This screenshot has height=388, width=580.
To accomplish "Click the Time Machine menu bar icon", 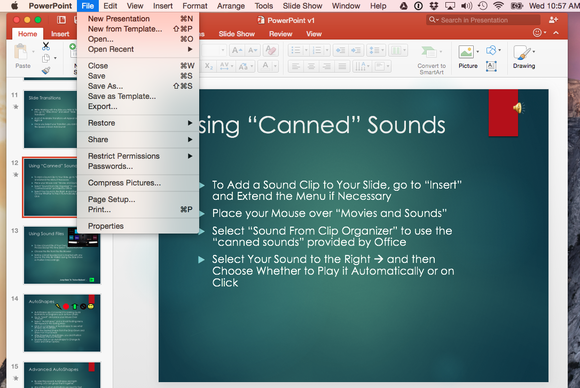I will point(482,6).
